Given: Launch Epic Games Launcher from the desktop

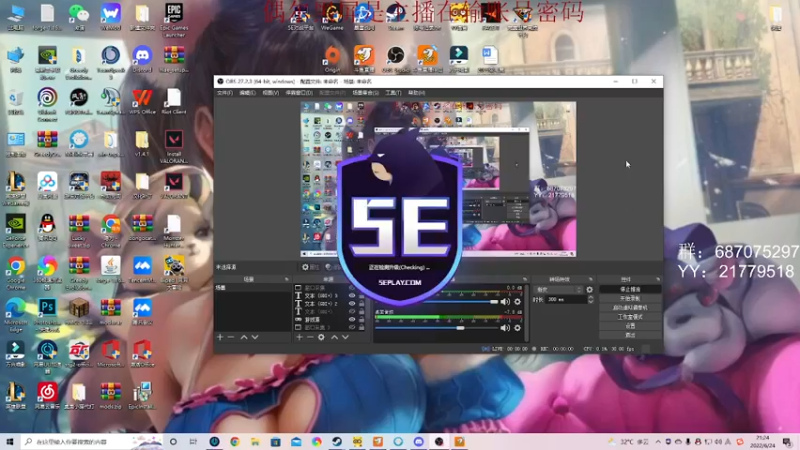Looking at the screenshot, I should (x=174, y=20).
